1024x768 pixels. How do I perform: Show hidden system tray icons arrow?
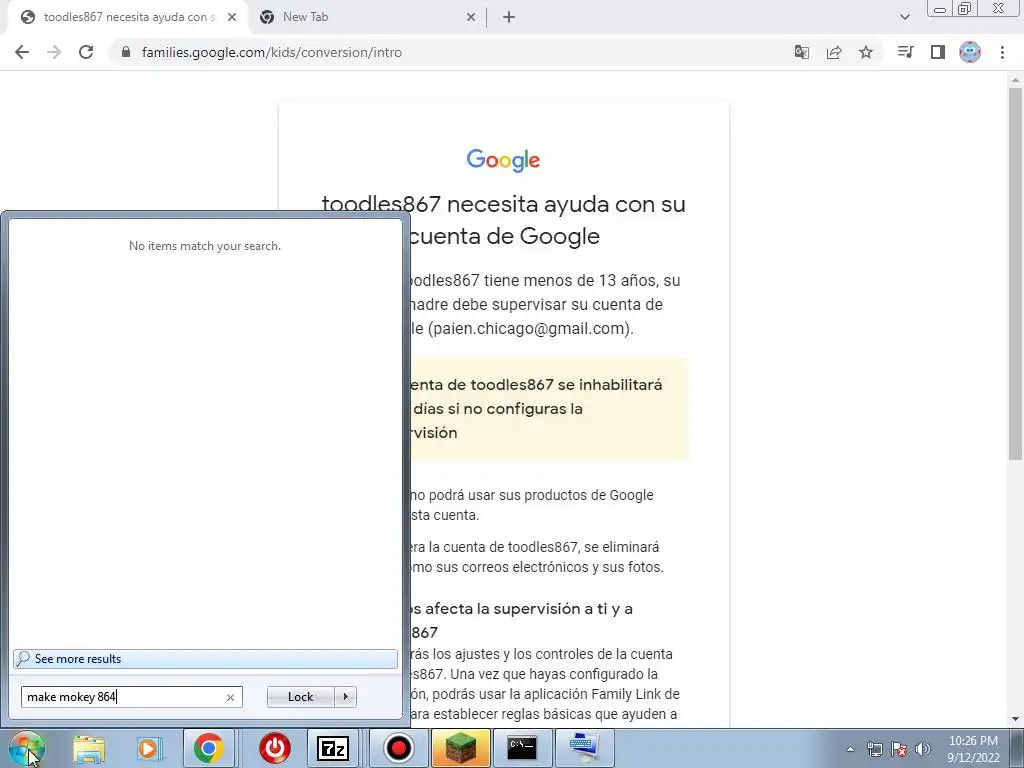click(x=850, y=749)
